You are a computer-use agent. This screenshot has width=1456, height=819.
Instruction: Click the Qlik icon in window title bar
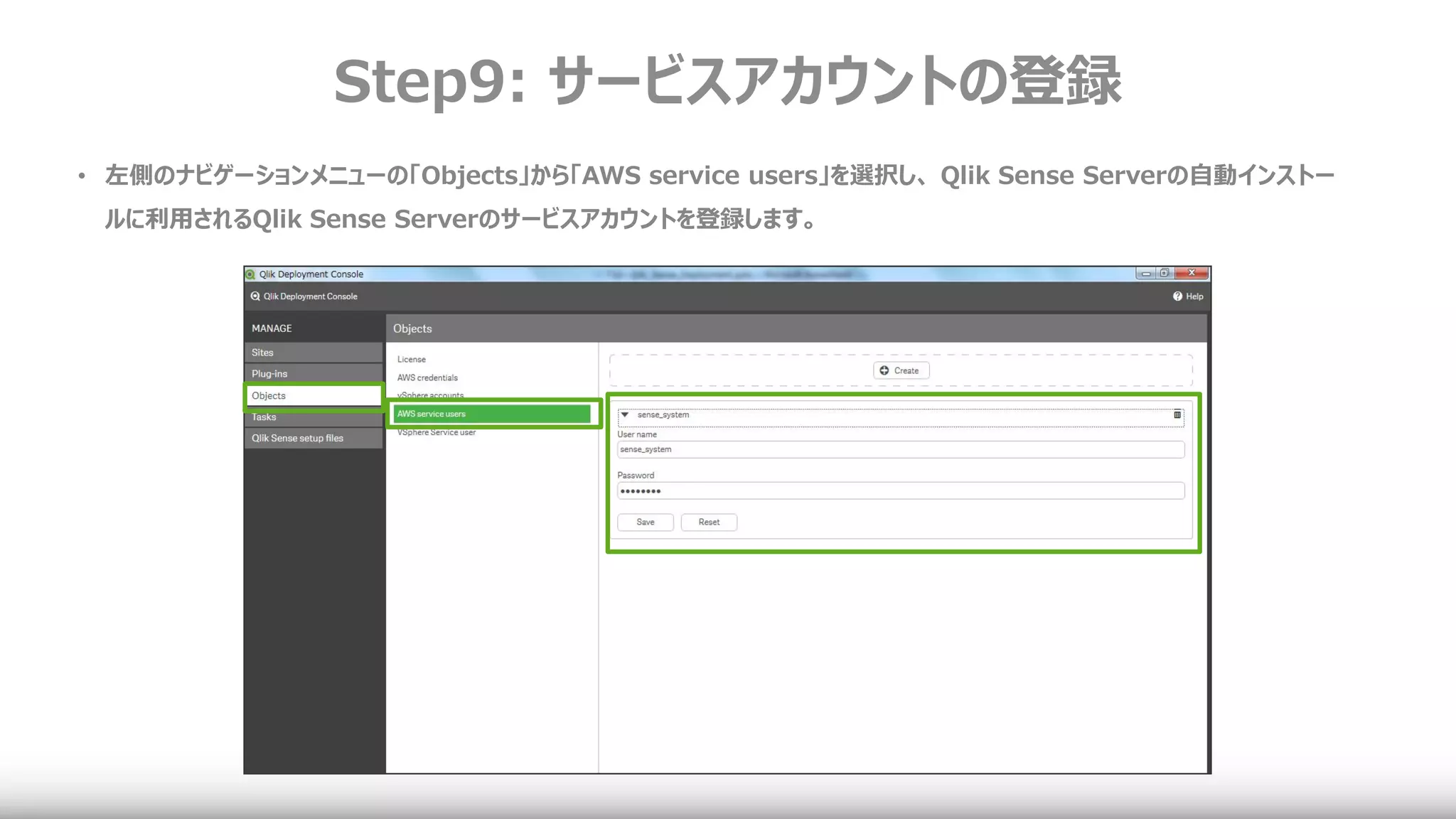(250, 274)
